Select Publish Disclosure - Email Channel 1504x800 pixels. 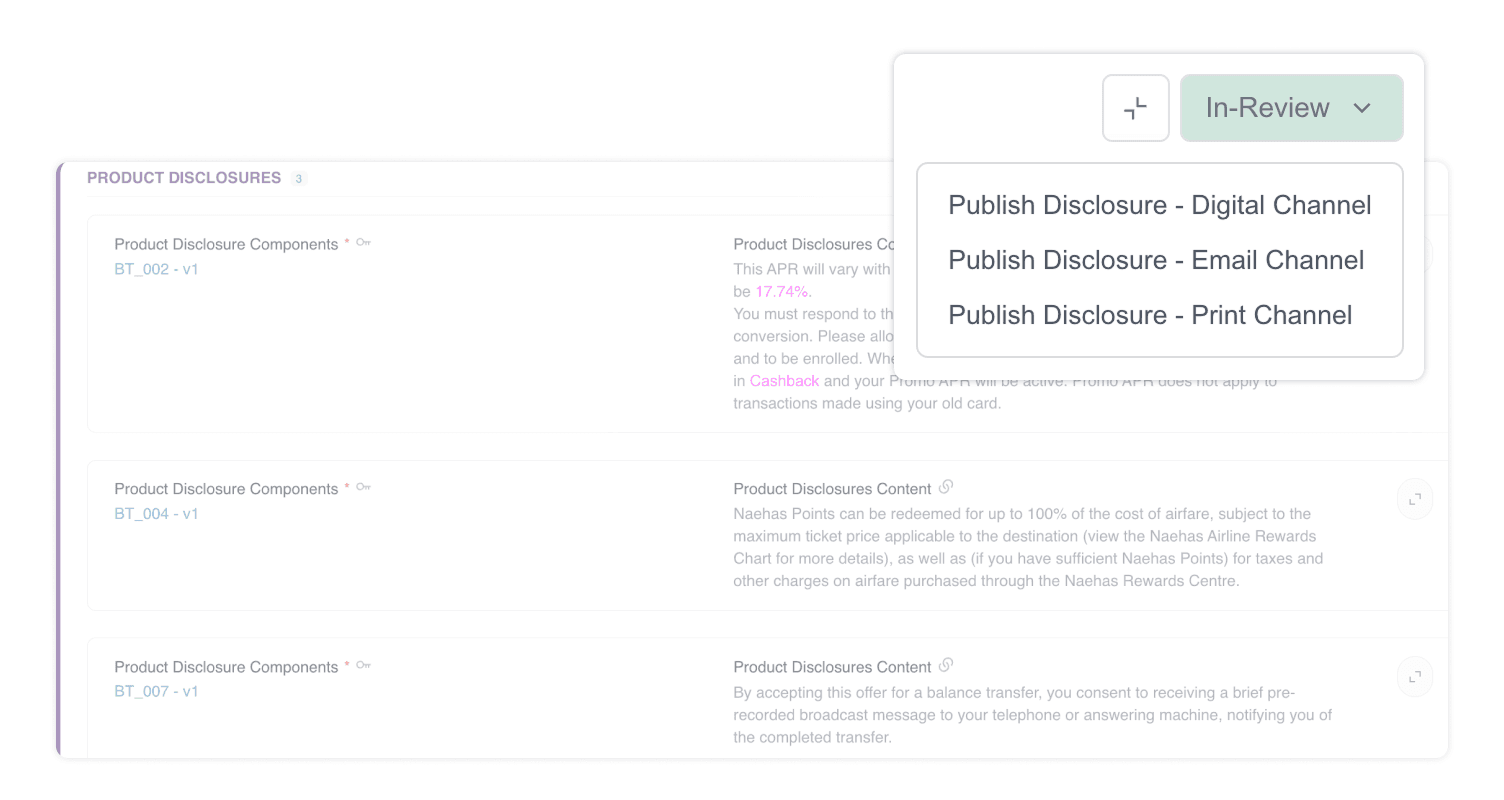coord(1156,260)
